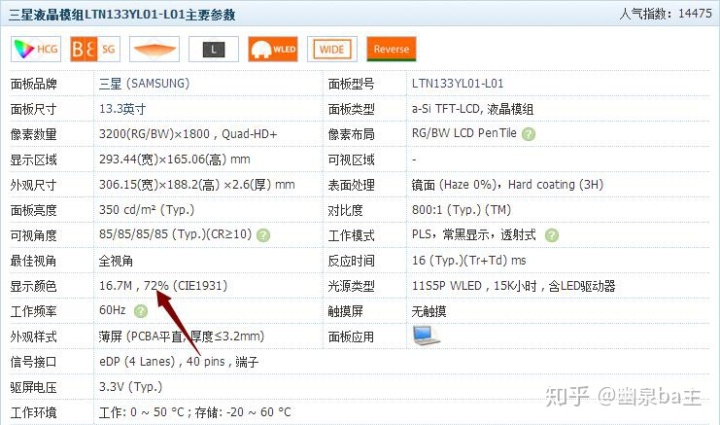Select the 11S5P WLED light source value
Screen dimensions: 720x425
(x=513, y=286)
